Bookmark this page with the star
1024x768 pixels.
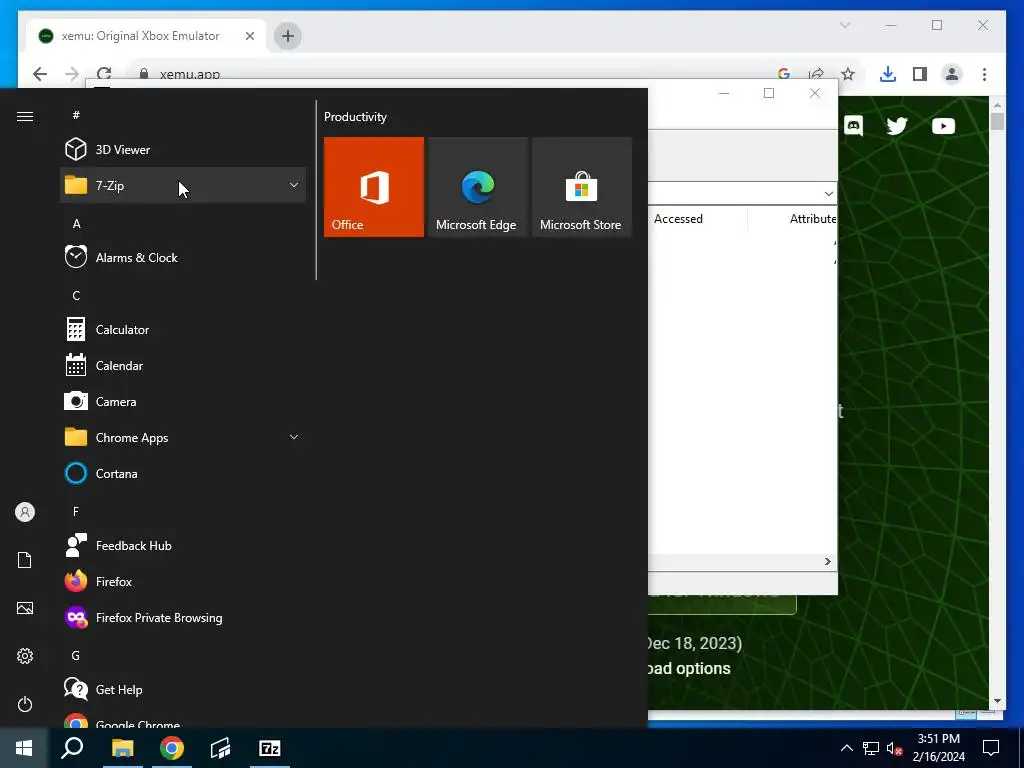coord(848,74)
